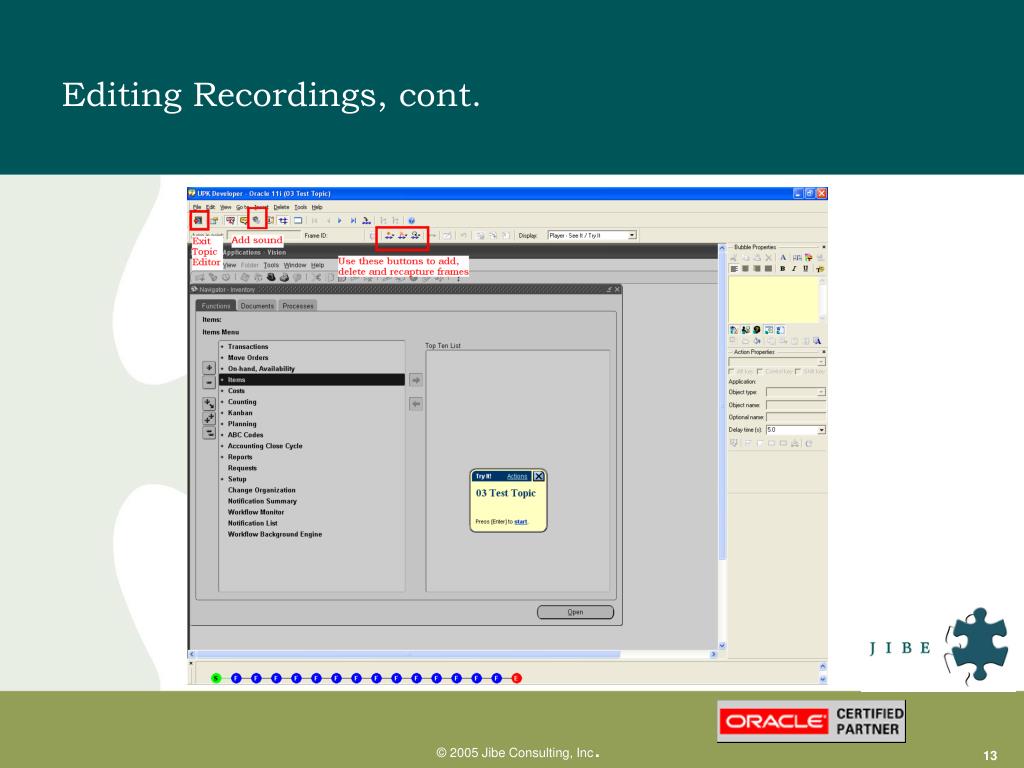
Task: Click the black hat icon in Oracle toolbar
Action: click(271, 278)
